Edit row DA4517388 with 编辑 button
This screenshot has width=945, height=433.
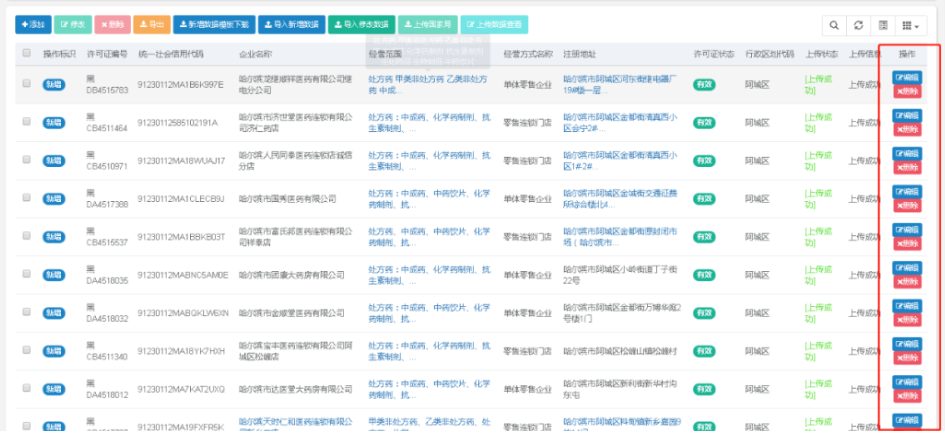click(907, 191)
